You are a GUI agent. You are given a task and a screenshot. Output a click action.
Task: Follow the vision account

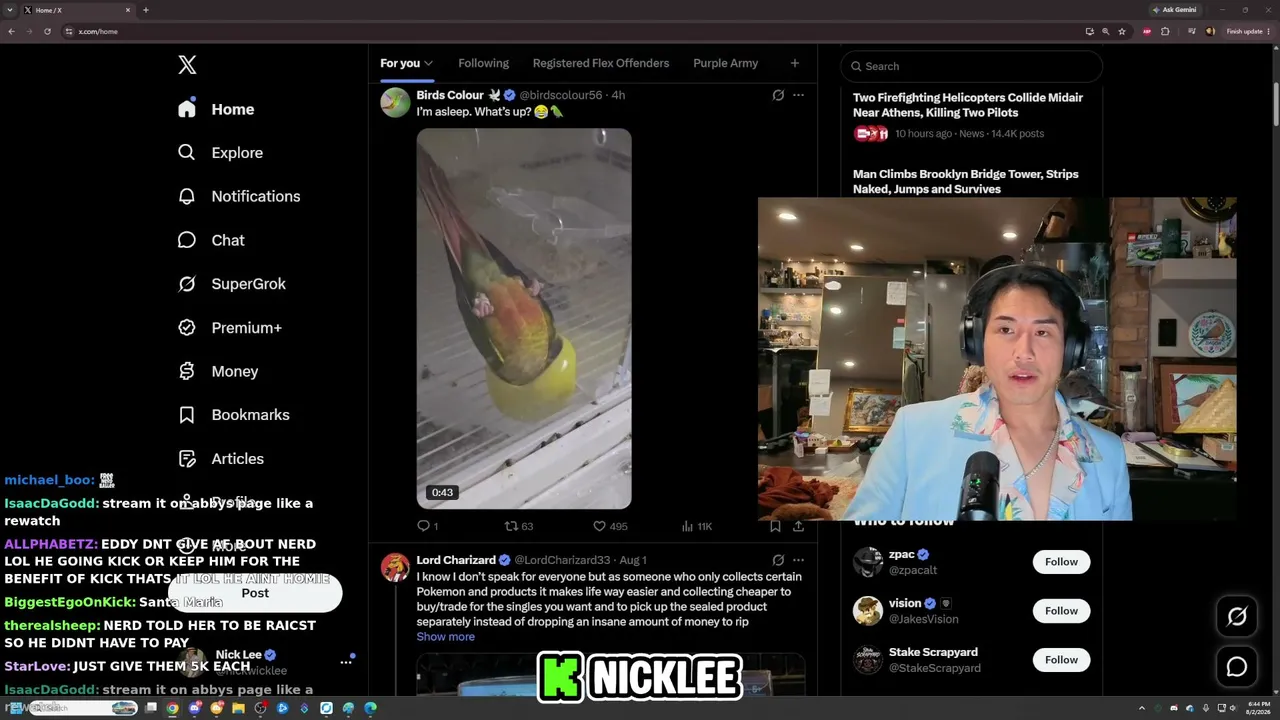click(x=1061, y=611)
